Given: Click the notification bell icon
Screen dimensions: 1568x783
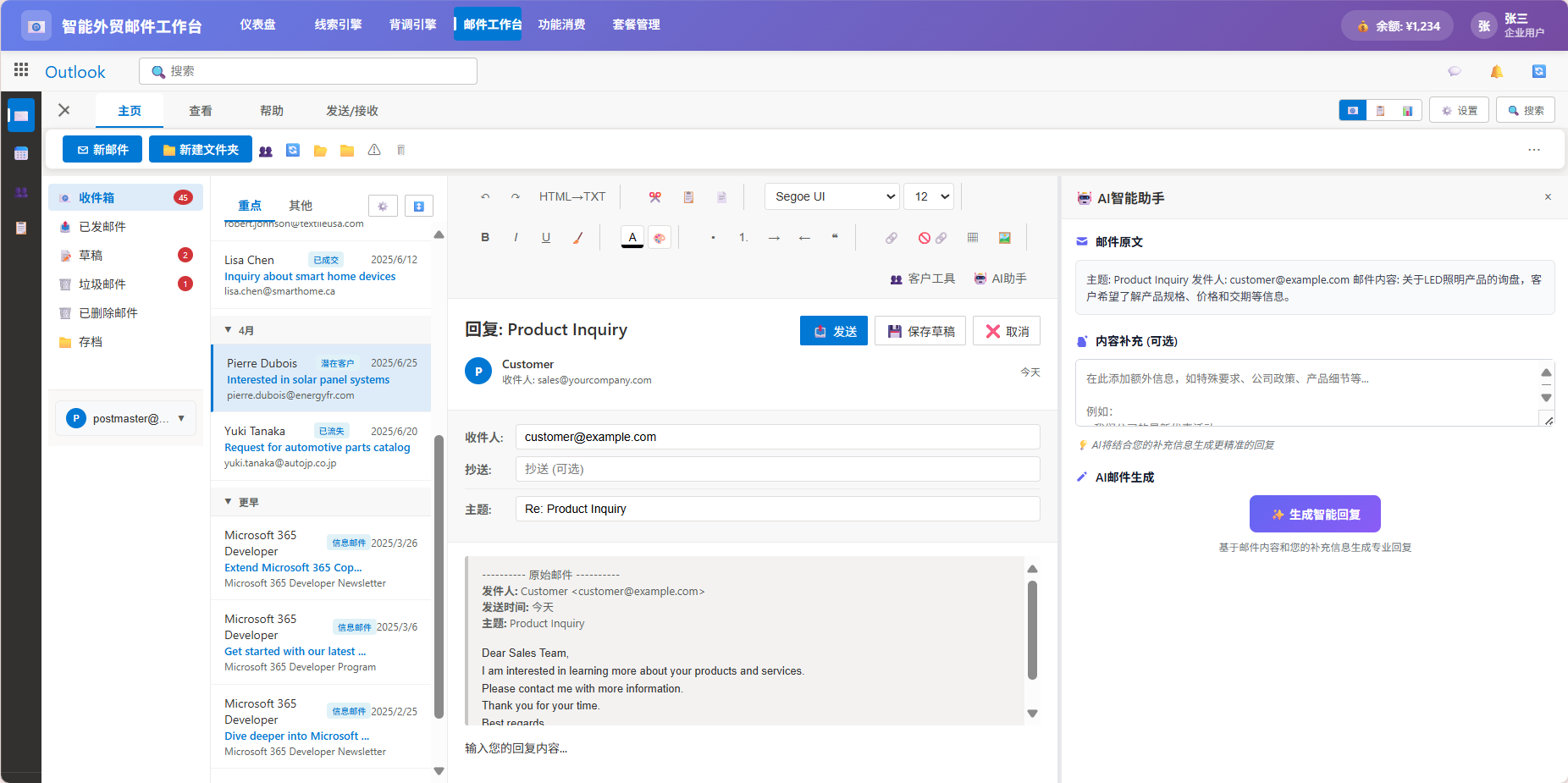Looking at the screenshot, I should click(1497, 72).
